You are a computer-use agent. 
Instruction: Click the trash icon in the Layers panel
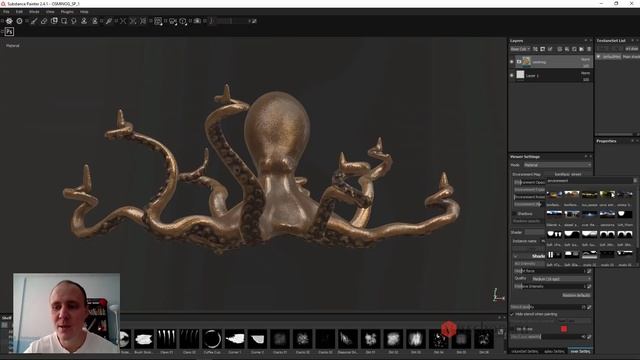(x=589, y=49)
